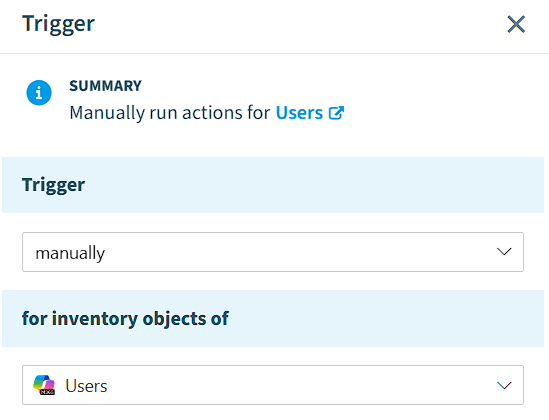This screenshot has width=549, height=420.
Task: Click the Trigger title at panel top
Action: [58, 24]
